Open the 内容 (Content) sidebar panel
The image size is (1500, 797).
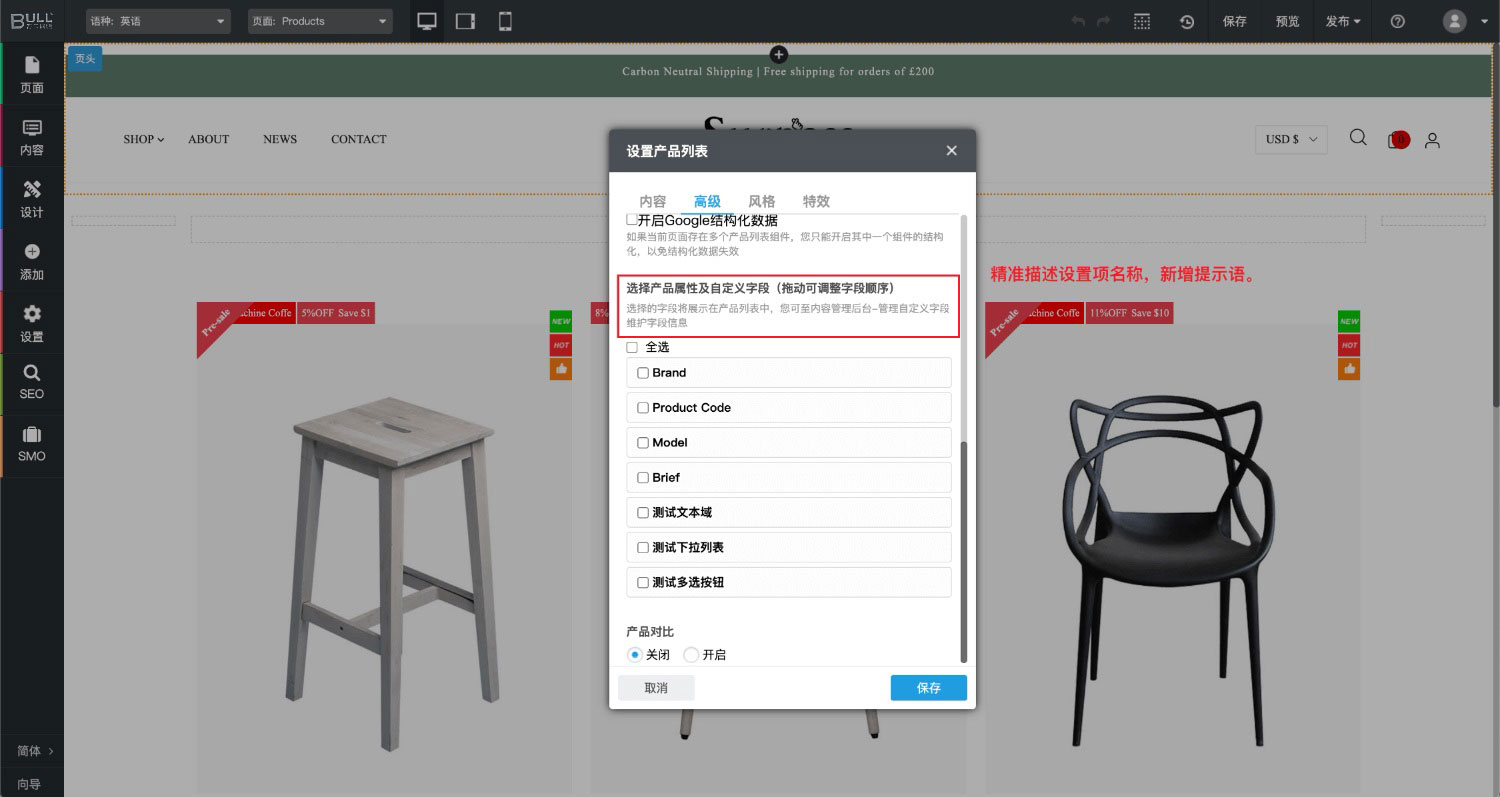click(32, 138)
